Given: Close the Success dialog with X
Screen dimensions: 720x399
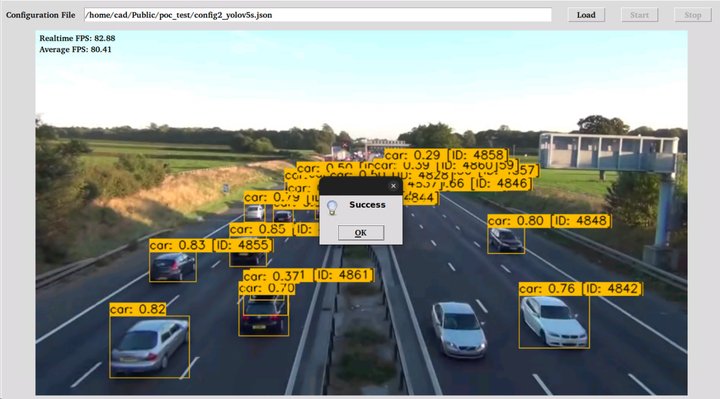Looking at the screenshot, I should point(393,186).
